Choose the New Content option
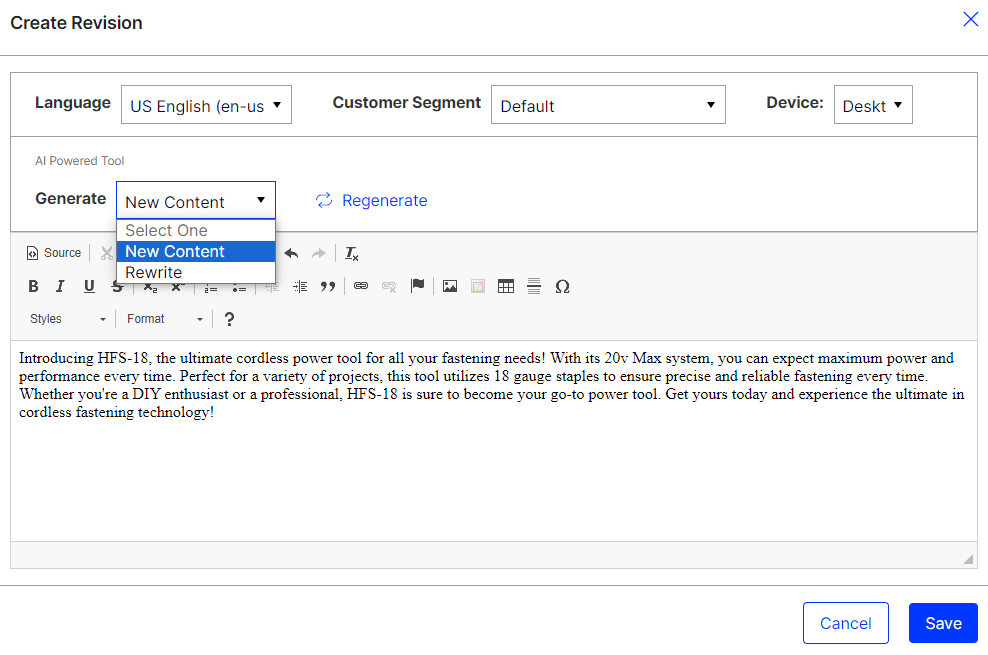Screen dimensions: 988x655 click(196, 251)
